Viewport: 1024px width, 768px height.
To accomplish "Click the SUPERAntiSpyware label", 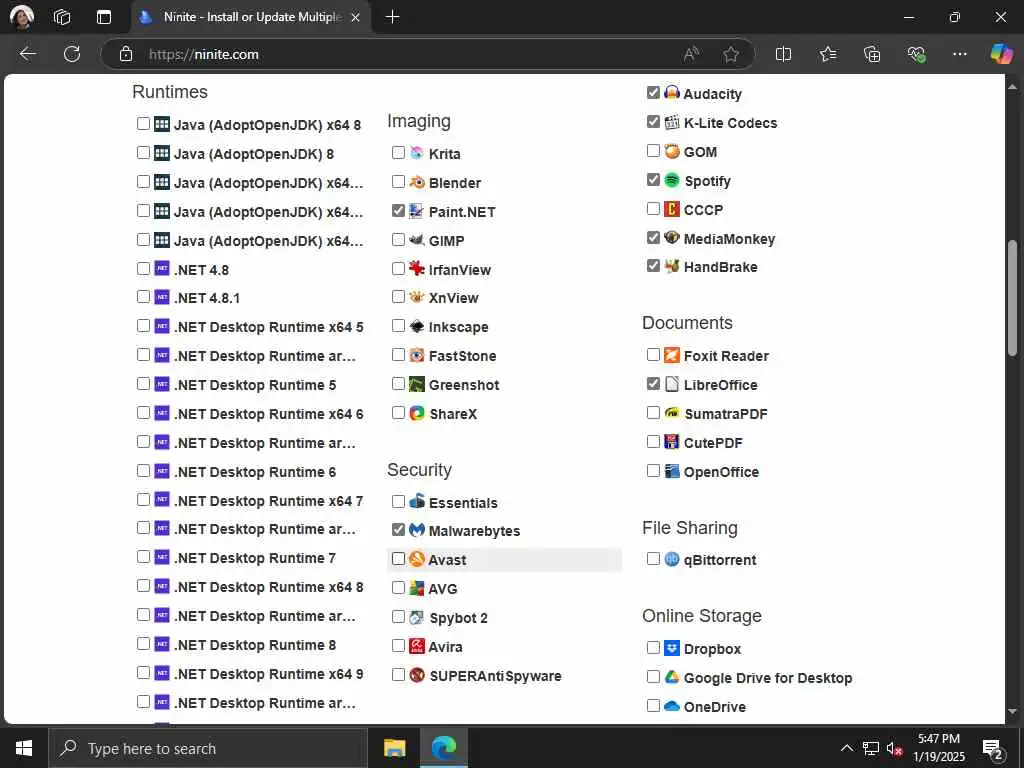I will coord(495,676).
